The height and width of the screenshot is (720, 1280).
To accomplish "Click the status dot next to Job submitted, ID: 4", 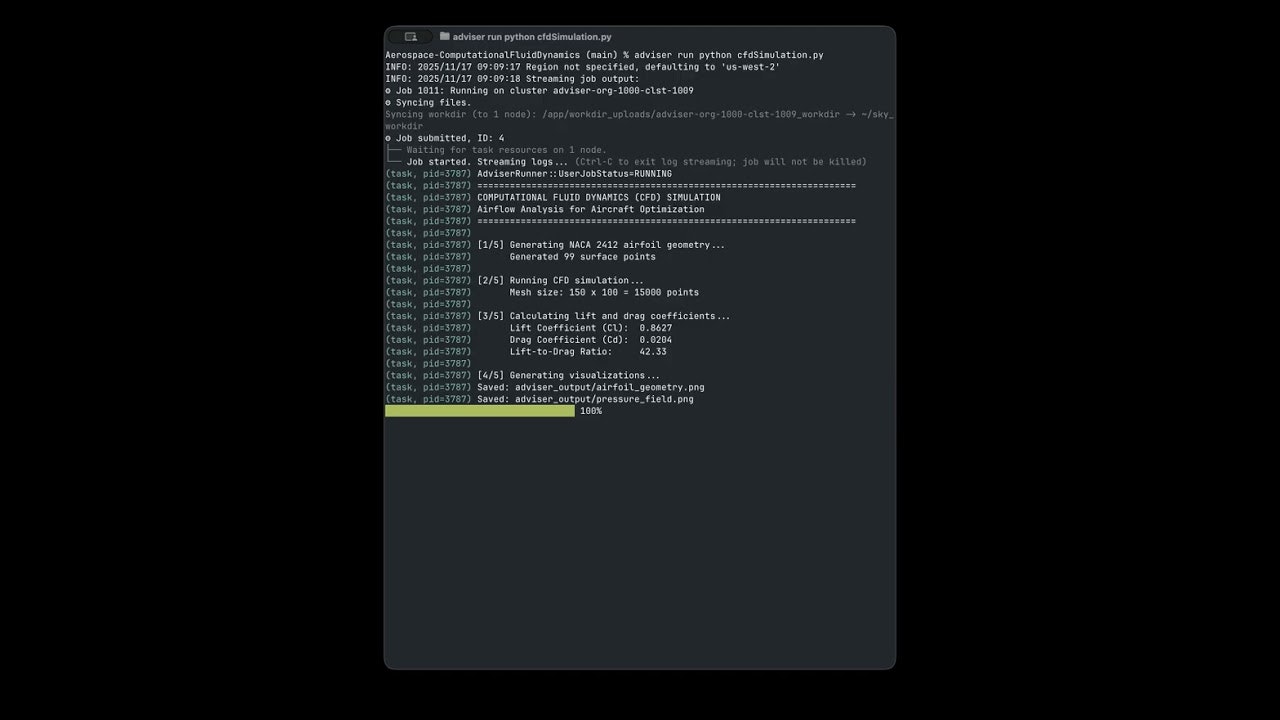I will [x=388, y=138].
